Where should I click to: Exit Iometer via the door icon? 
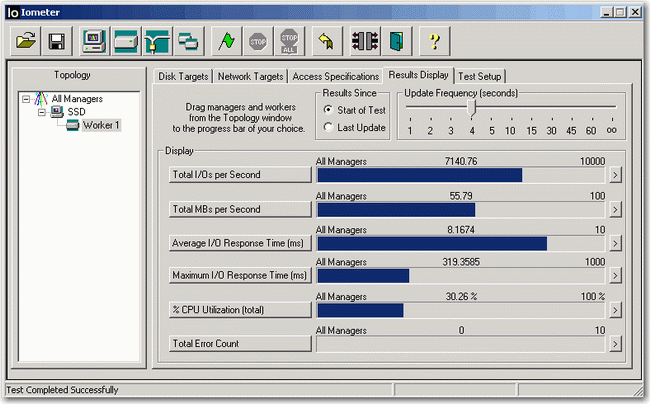(396, 41)
